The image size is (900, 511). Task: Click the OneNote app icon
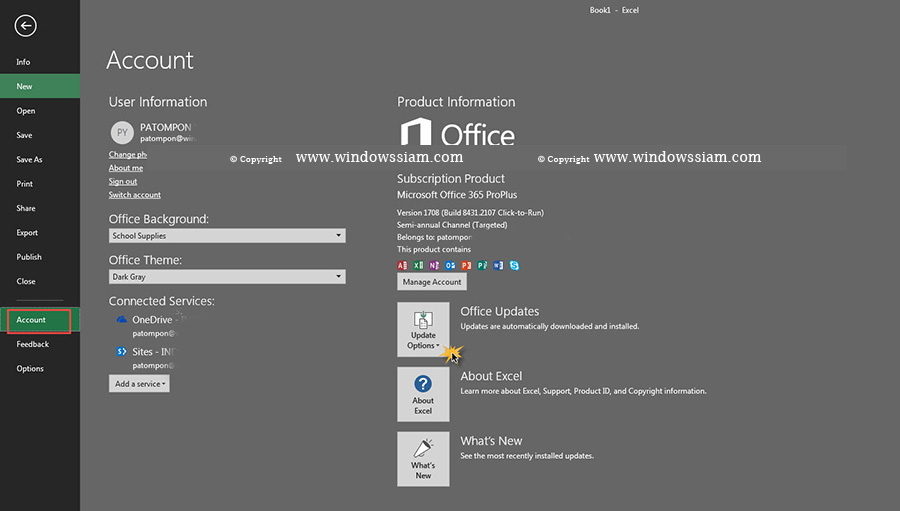[435, 265]
